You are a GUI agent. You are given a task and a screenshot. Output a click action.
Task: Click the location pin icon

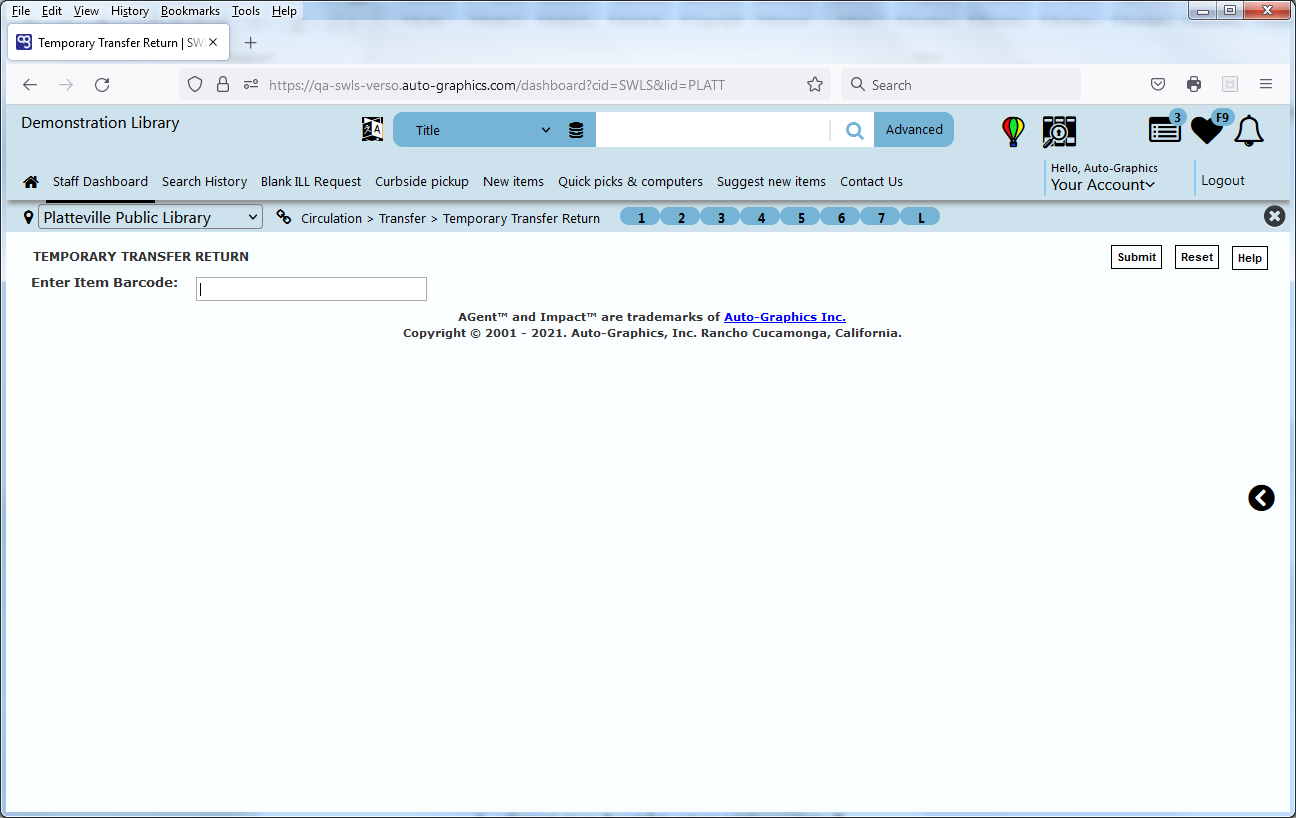(x=28, y=217)
